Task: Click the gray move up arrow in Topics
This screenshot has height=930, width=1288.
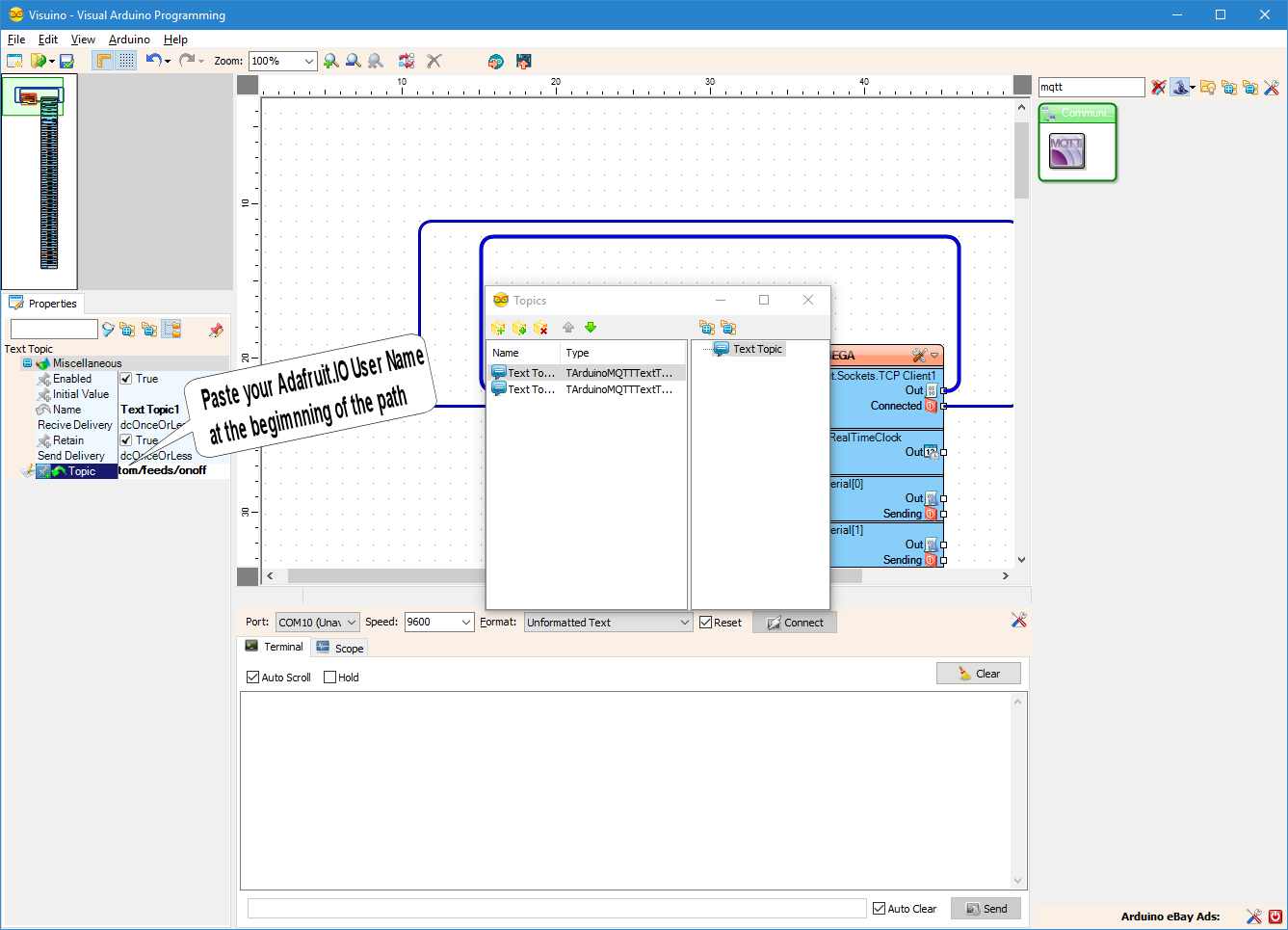Action: click(568, 328)
